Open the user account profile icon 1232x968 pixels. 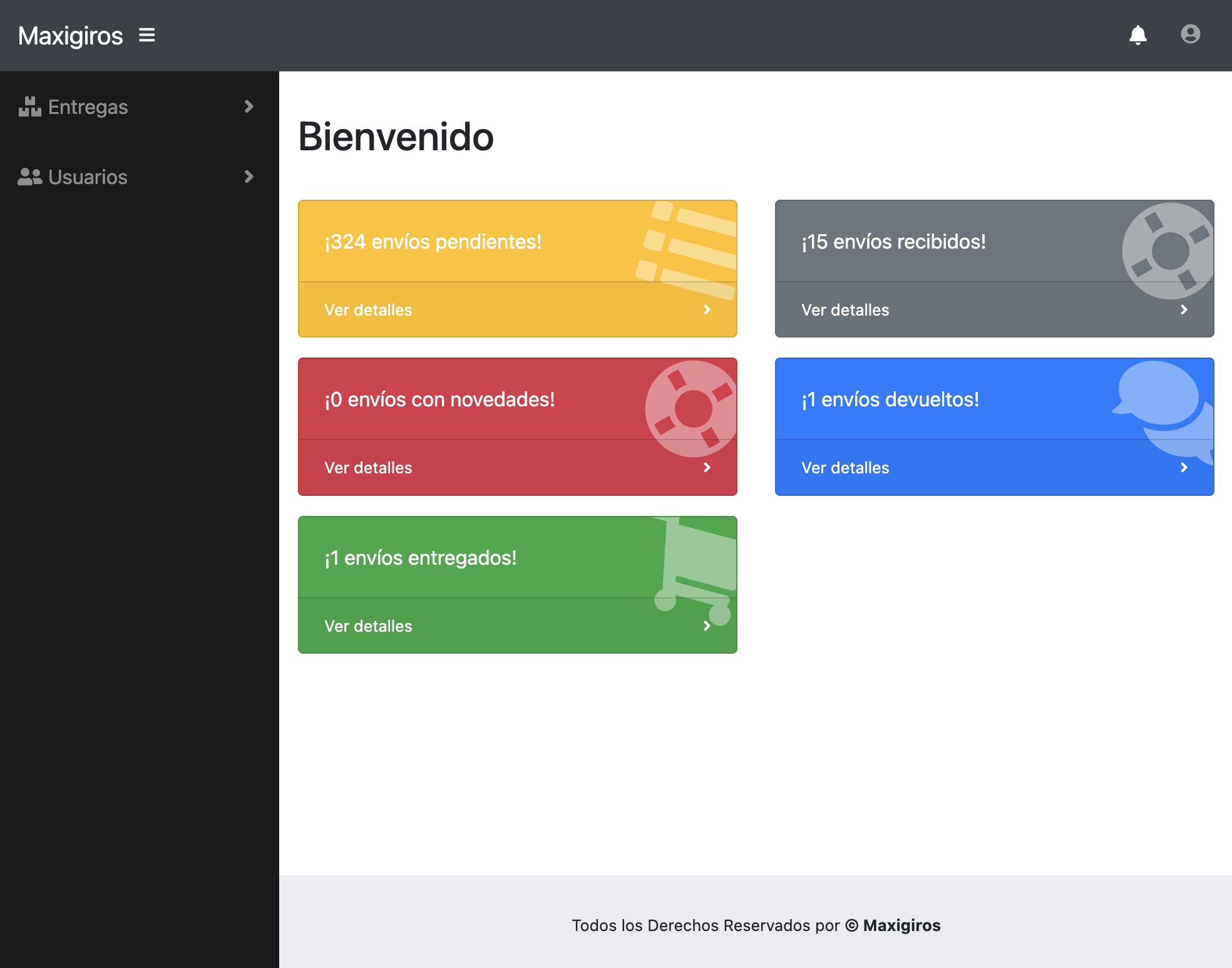pos(1190,34)
